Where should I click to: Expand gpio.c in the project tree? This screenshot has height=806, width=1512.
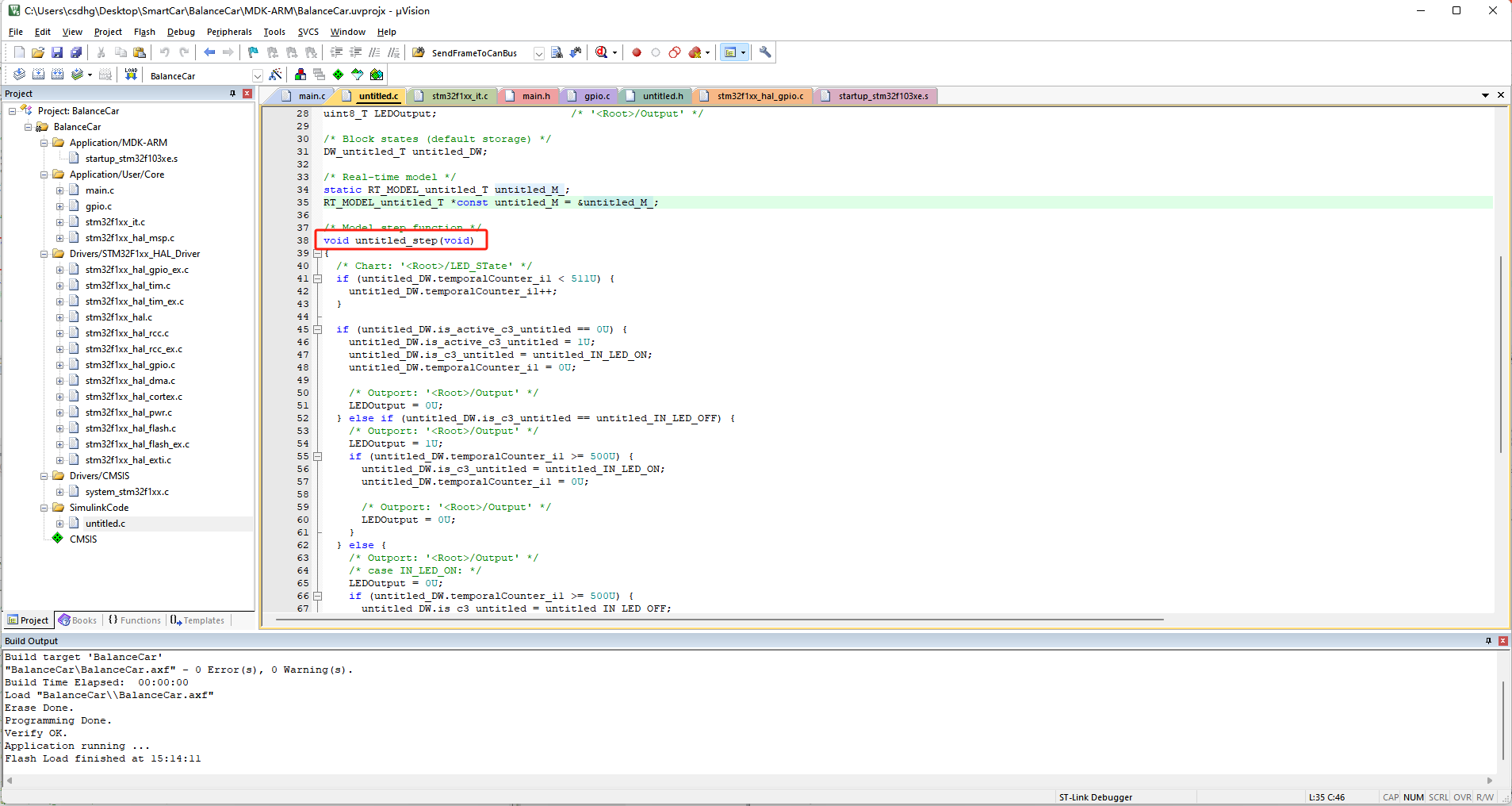click(60, 206)
